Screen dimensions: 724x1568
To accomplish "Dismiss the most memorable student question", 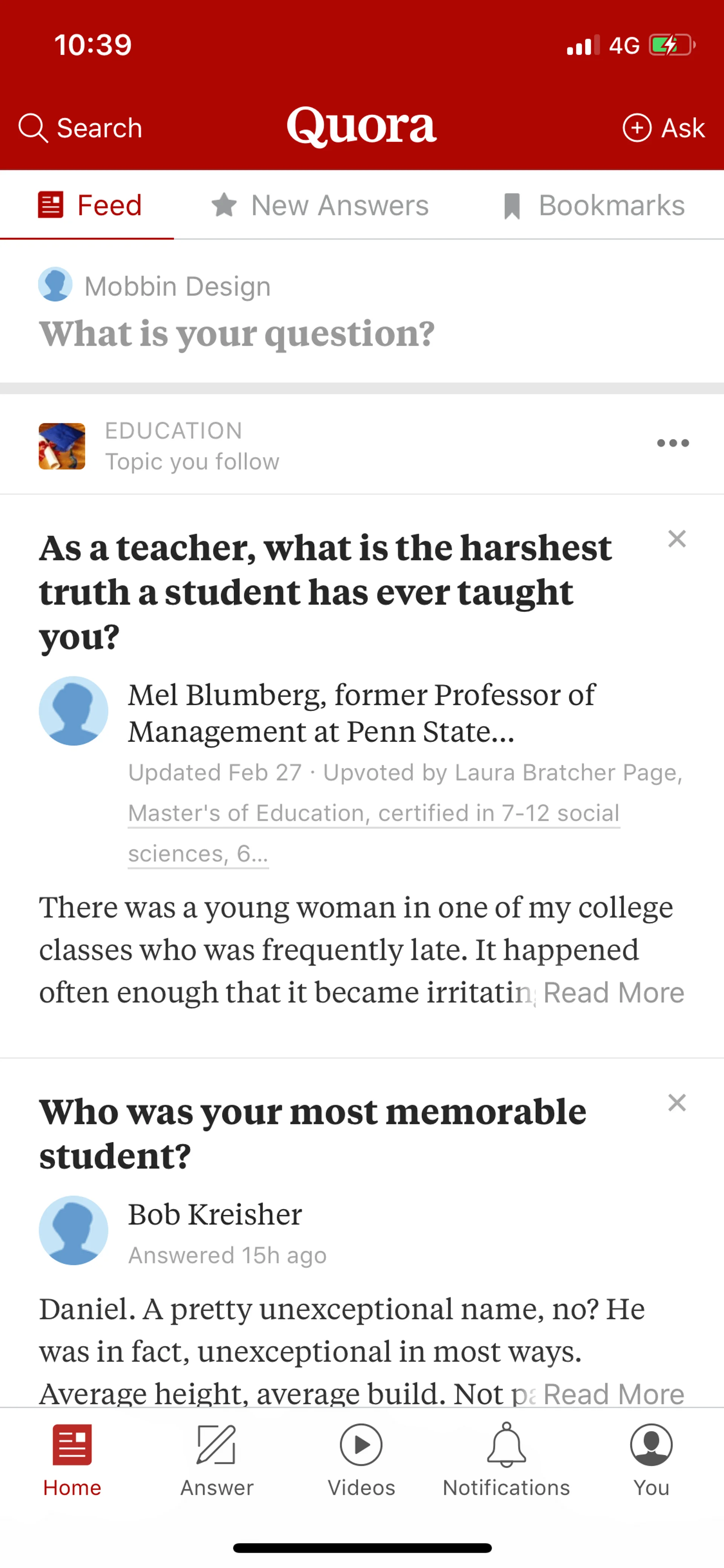I will pos(676,1102).
